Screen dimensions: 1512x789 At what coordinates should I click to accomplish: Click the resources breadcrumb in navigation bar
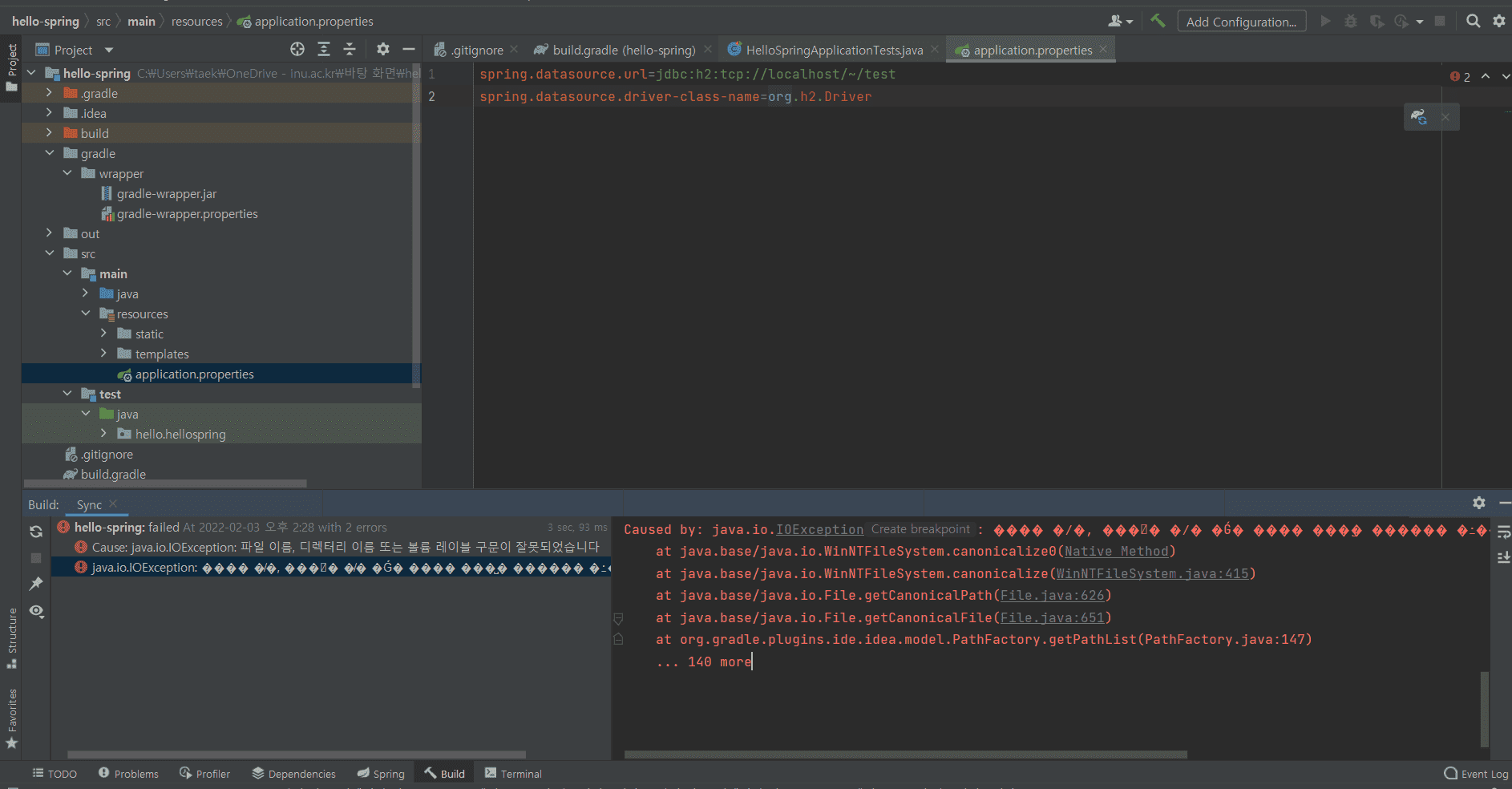pos(196,21)
